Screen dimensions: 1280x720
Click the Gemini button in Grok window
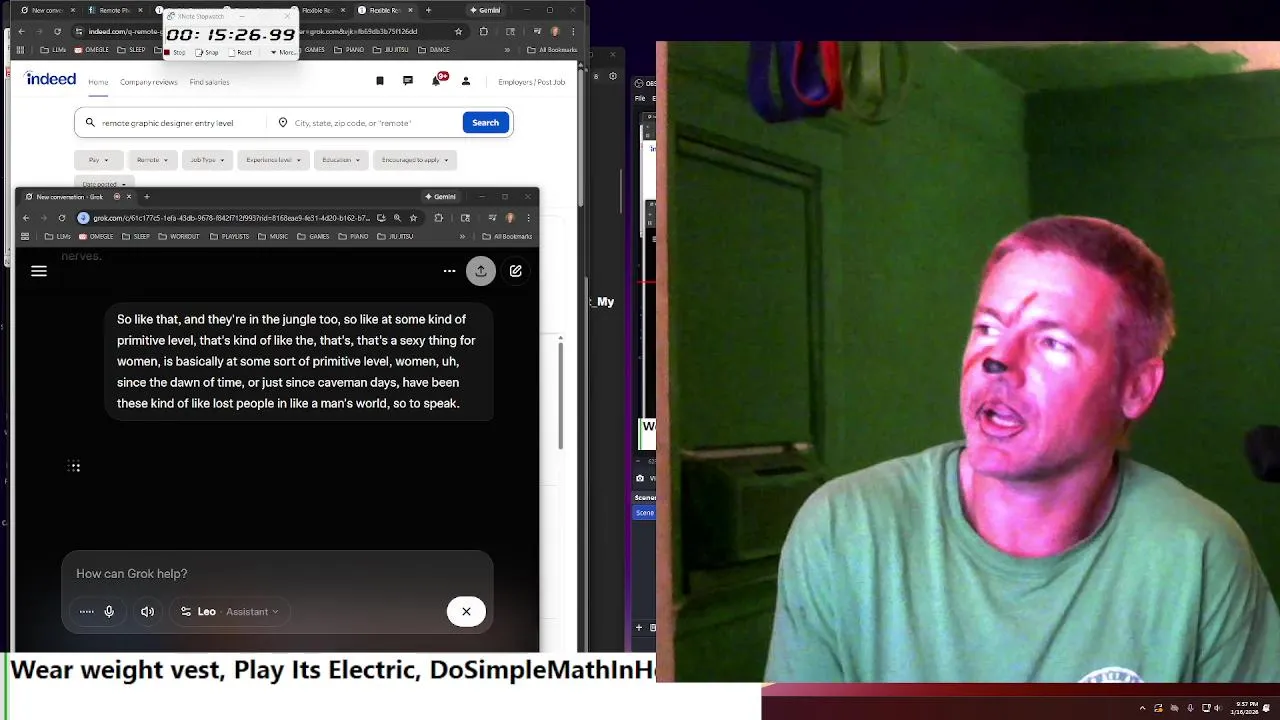point(441,197)
